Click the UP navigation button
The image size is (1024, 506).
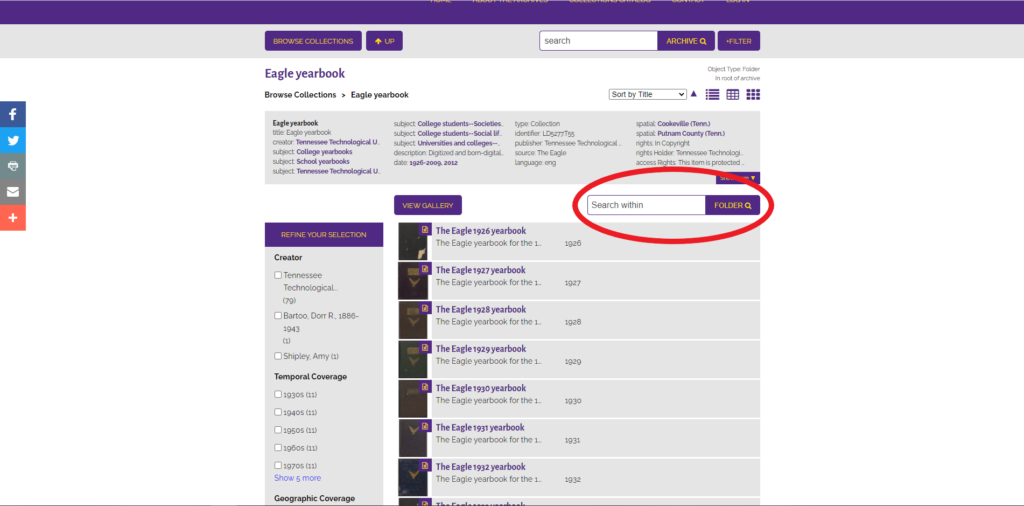click(x=384, y=41)
